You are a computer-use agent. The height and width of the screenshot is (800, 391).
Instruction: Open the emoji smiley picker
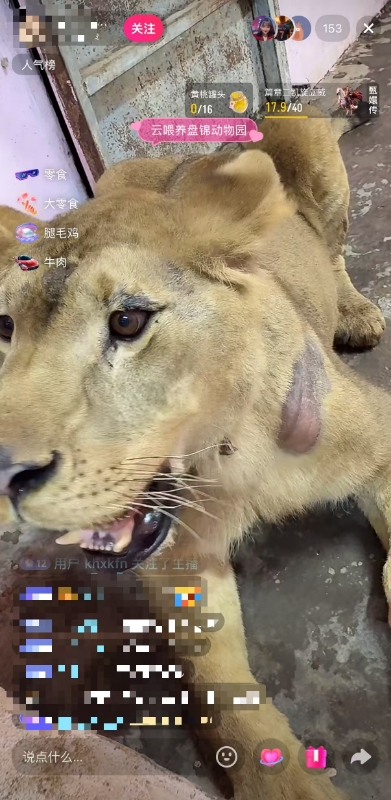tap(227, 757)
